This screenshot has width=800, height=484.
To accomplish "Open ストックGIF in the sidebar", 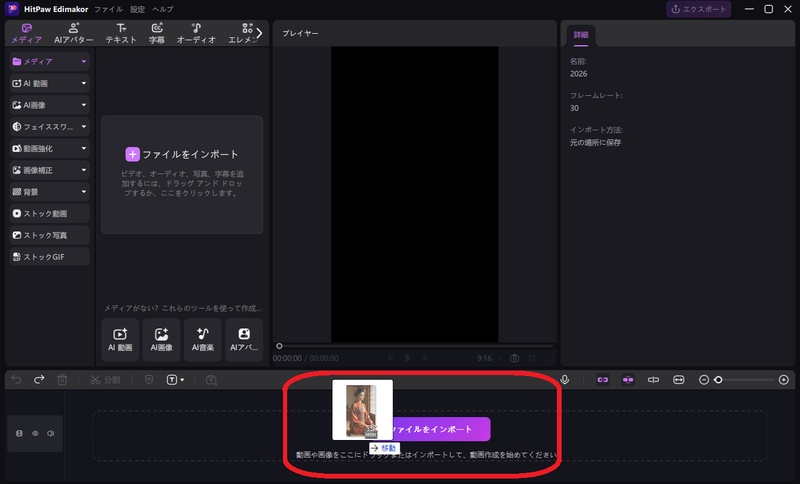I will coord(49,257).
